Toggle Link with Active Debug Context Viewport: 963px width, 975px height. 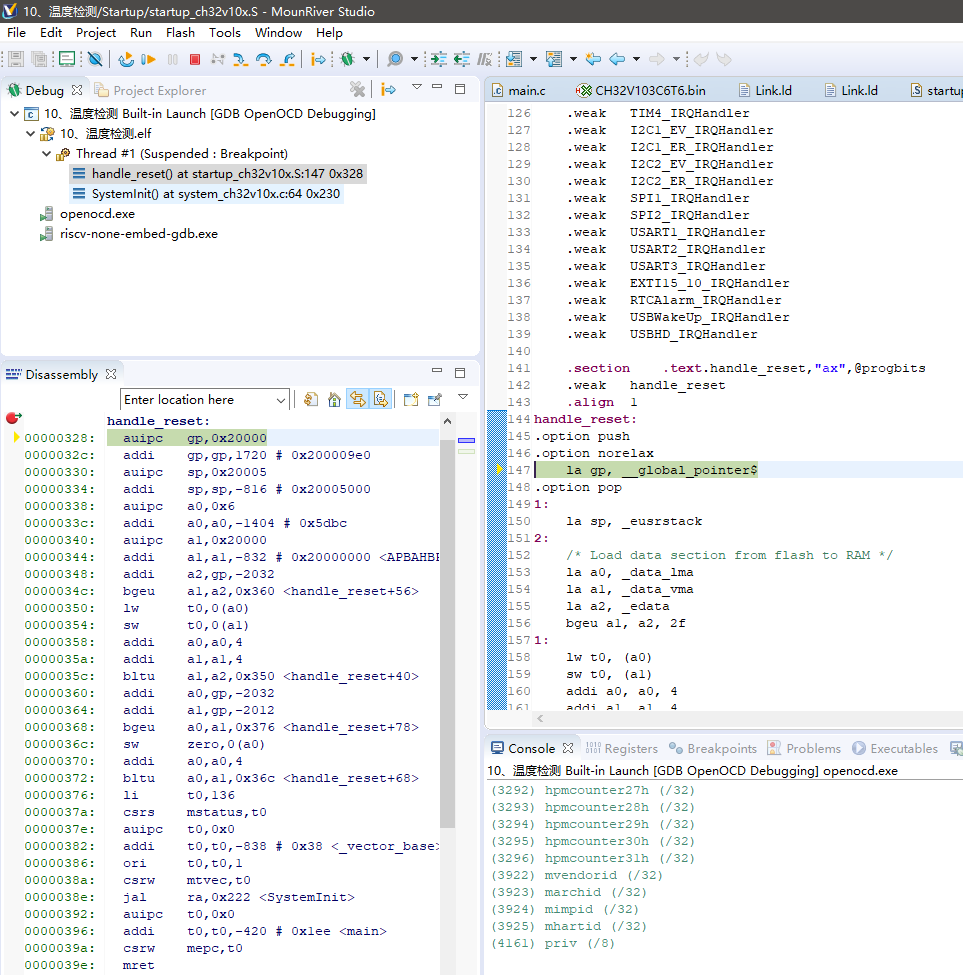click(357, 399)
